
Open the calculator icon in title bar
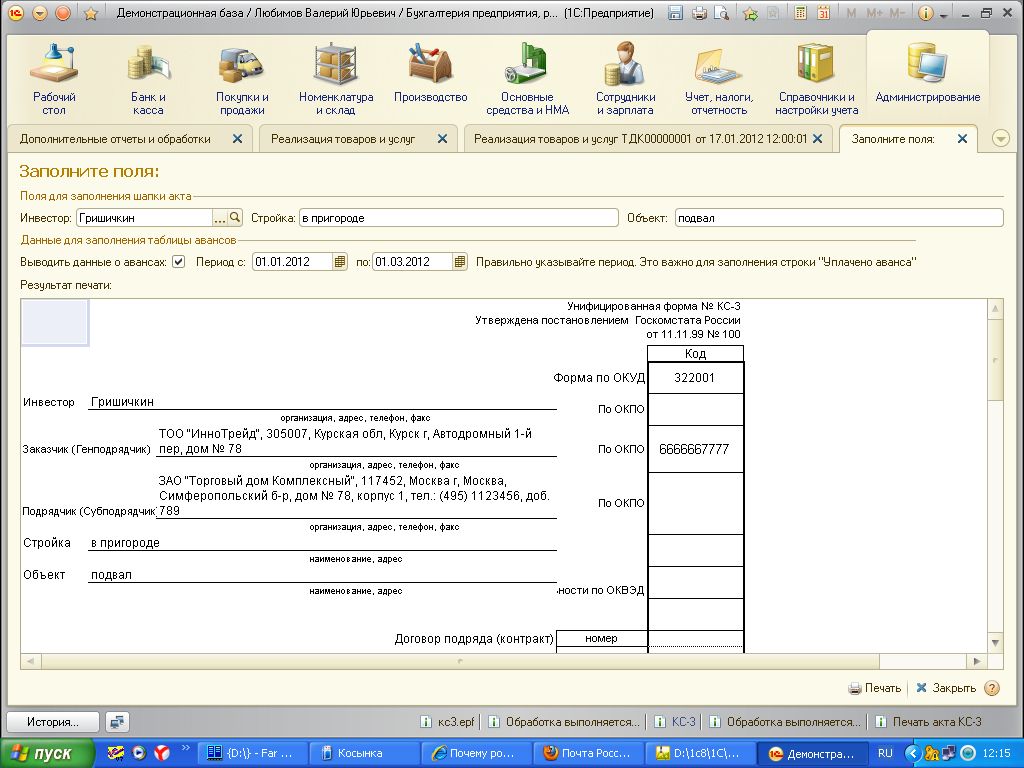coord(798,14)
